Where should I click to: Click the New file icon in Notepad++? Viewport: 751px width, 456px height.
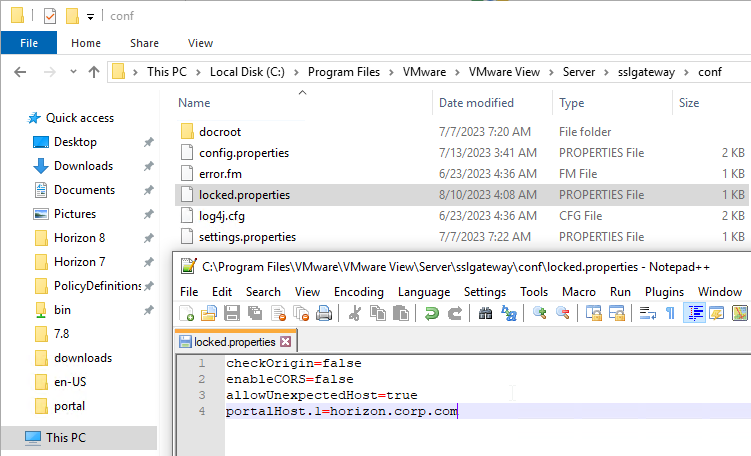186,314
